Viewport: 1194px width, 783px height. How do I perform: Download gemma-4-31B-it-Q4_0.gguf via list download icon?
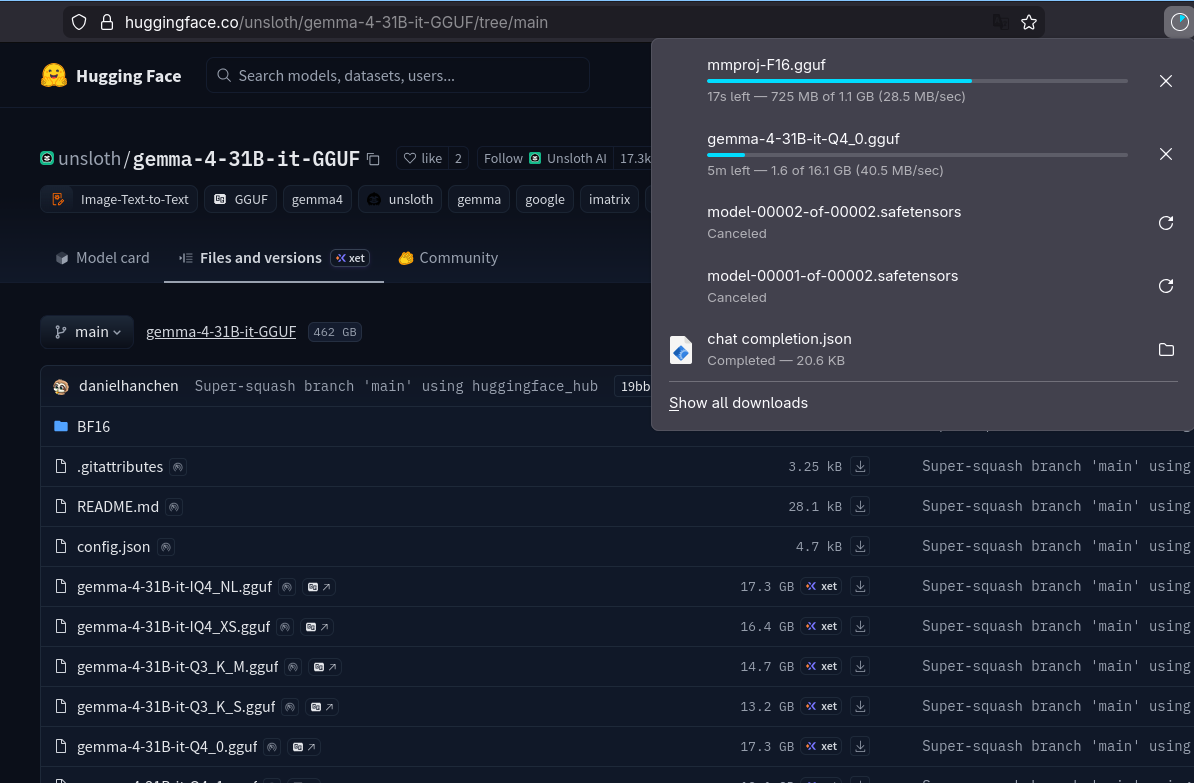(x=860, y=746)
